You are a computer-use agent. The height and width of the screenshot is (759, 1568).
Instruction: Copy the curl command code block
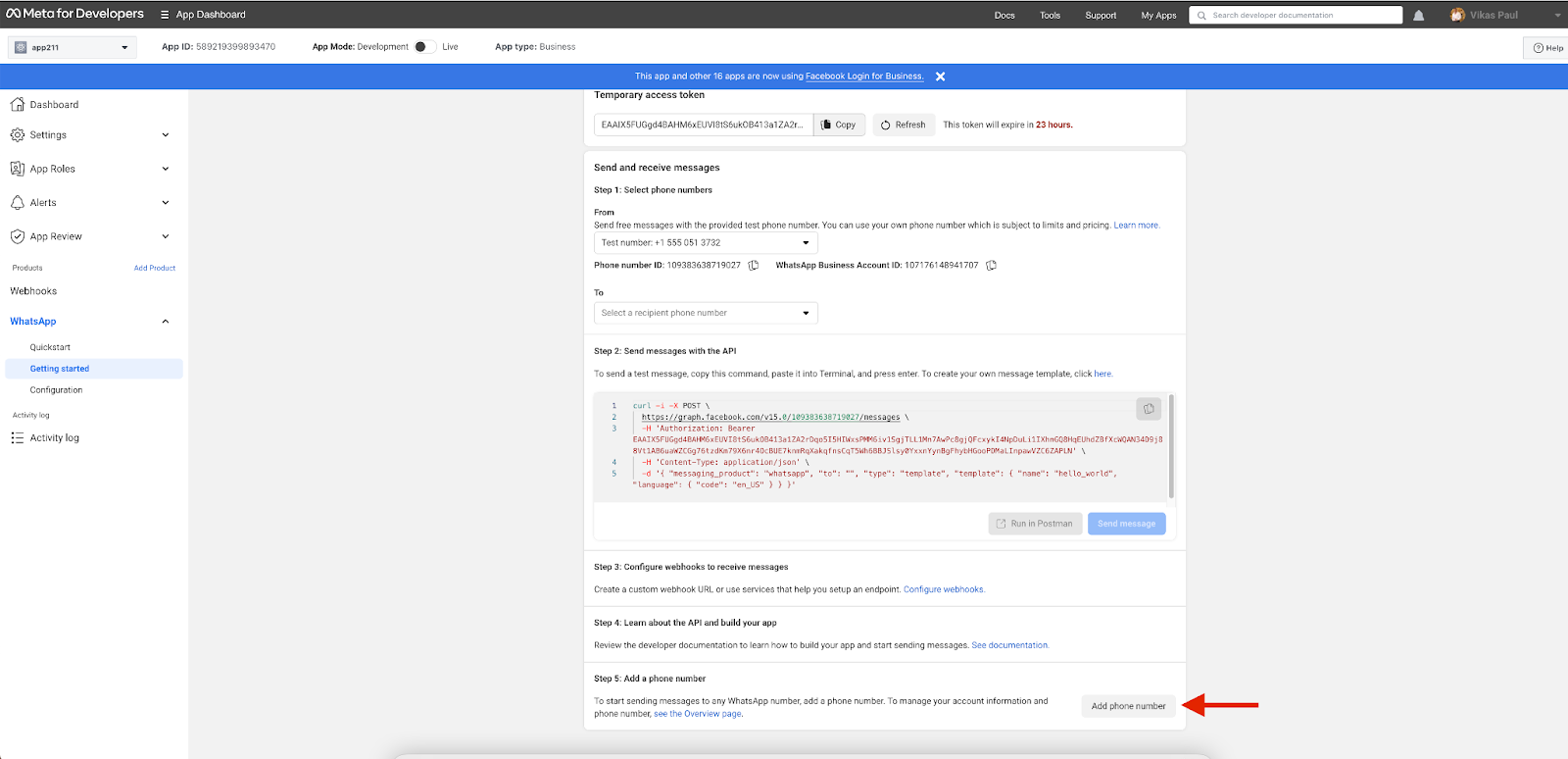(x=1149, y=409)
